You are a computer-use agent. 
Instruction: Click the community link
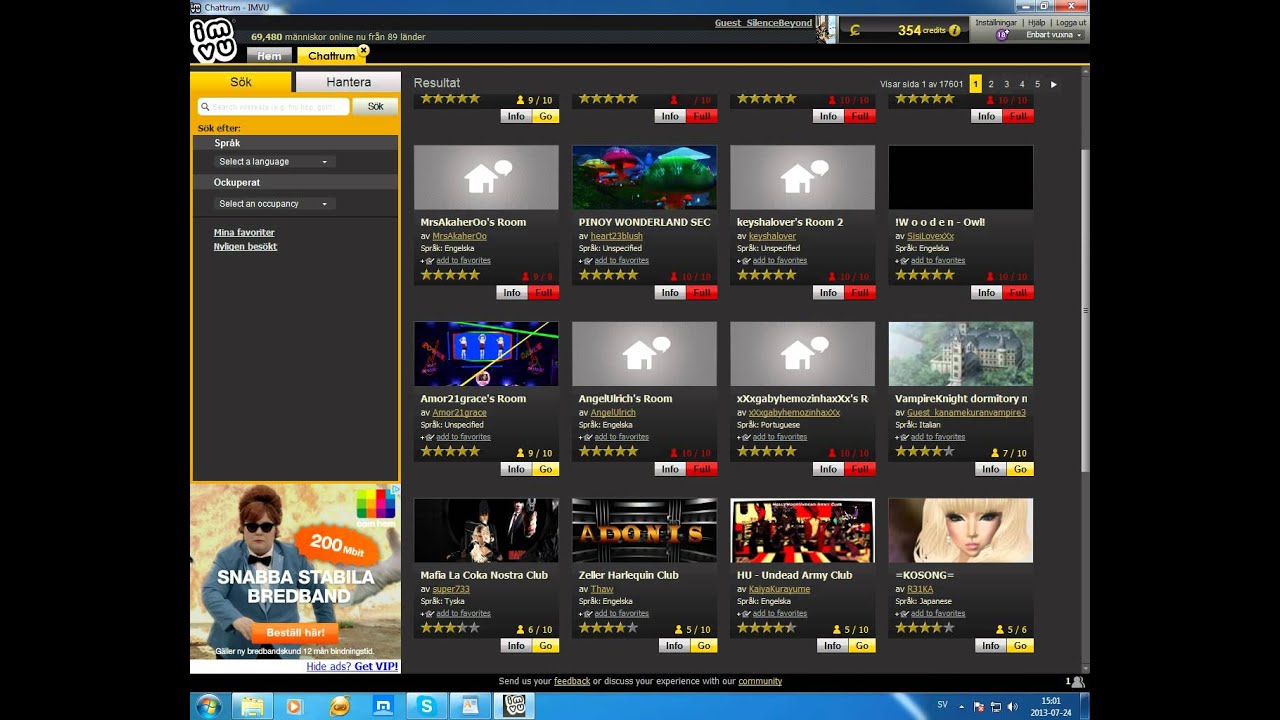[760, 682]
